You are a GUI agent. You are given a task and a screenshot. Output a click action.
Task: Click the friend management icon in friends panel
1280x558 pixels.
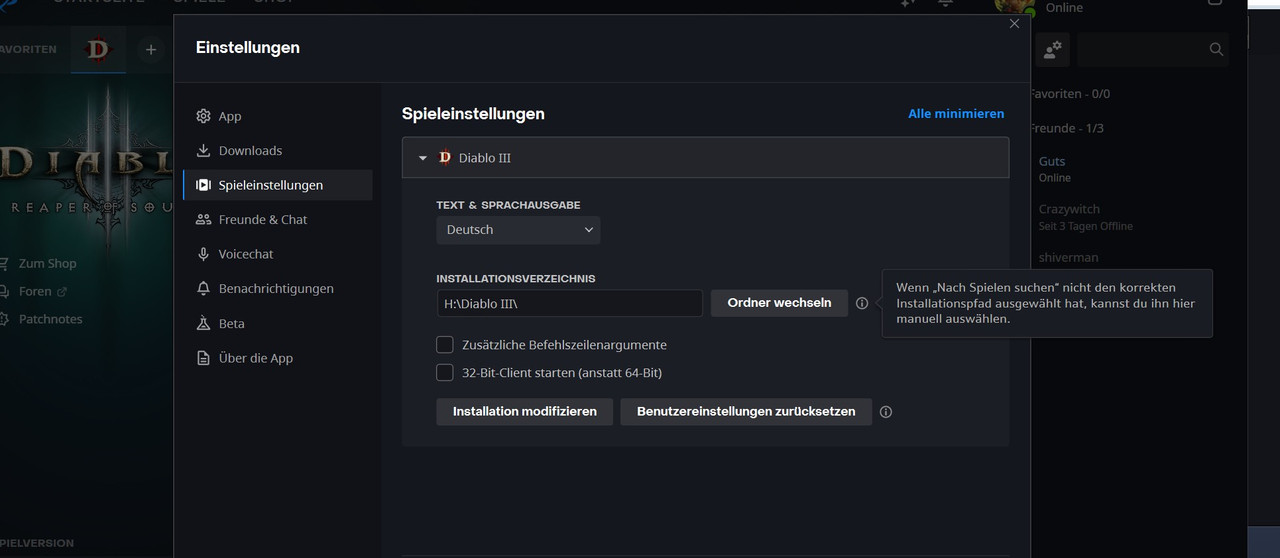click(x=1052, y=49)
